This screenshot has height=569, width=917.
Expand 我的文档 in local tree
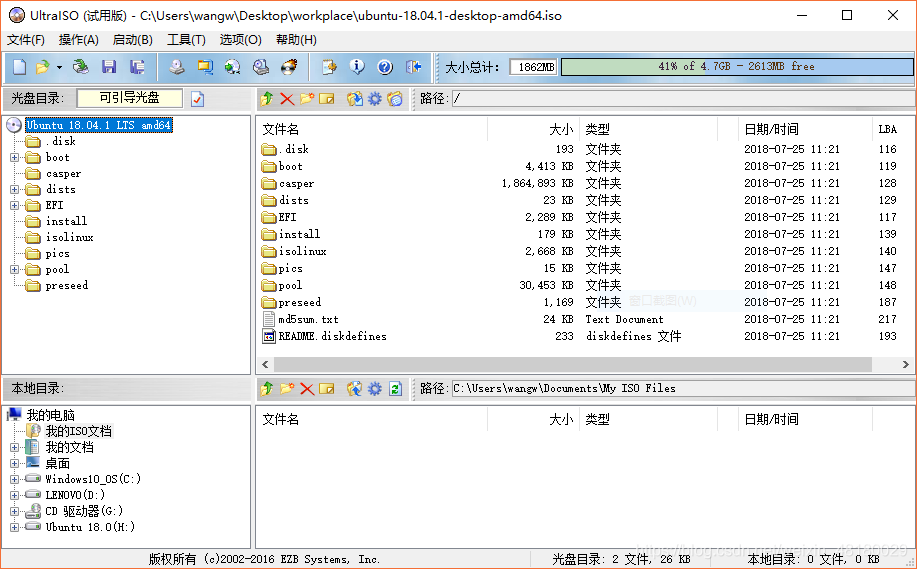pos(15,447)
